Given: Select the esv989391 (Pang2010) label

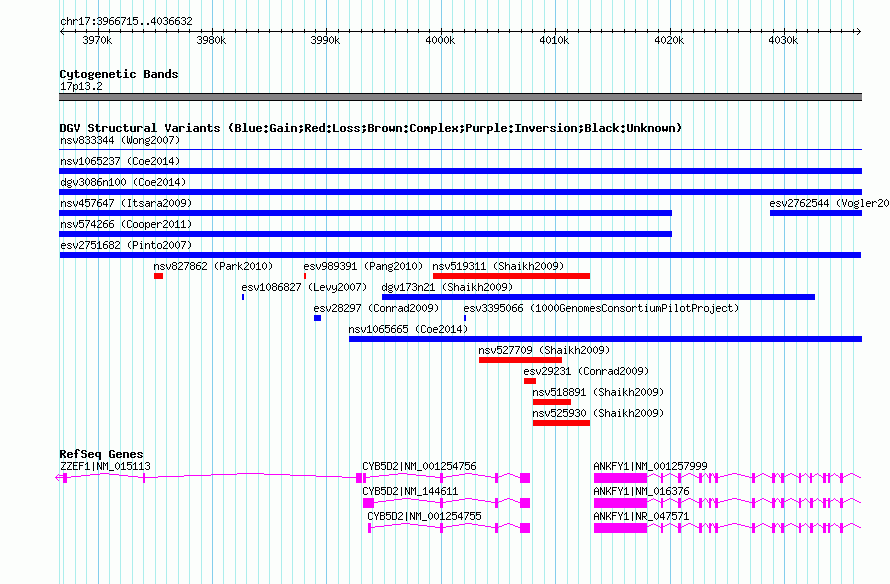Looking at the screenshot, I should (x=363, y=266).
